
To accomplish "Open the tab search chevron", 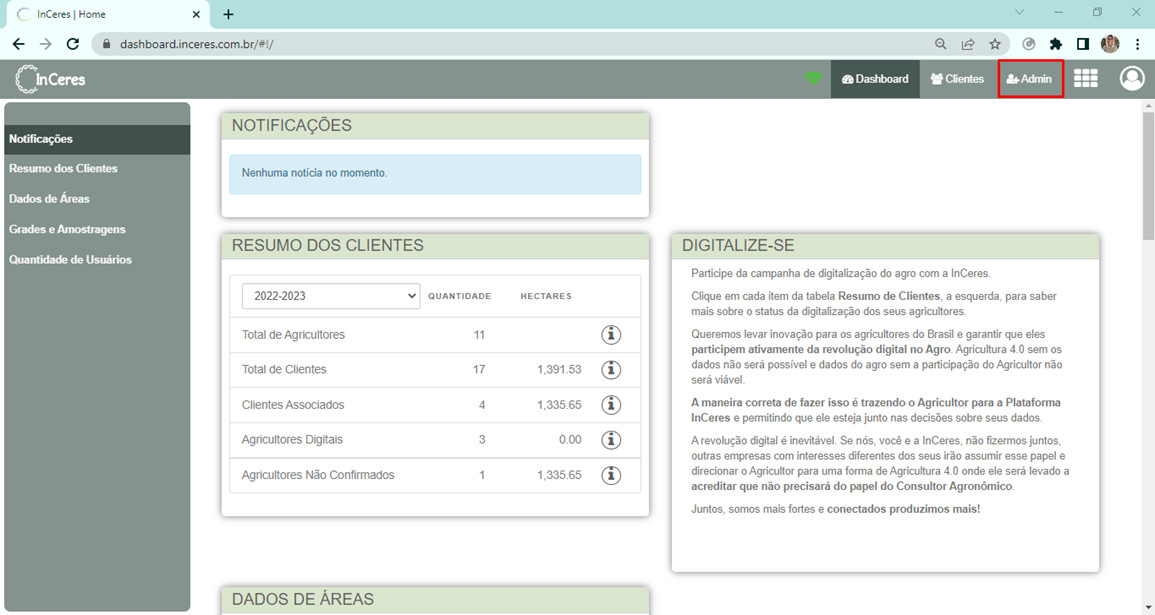I will 1019,12.
